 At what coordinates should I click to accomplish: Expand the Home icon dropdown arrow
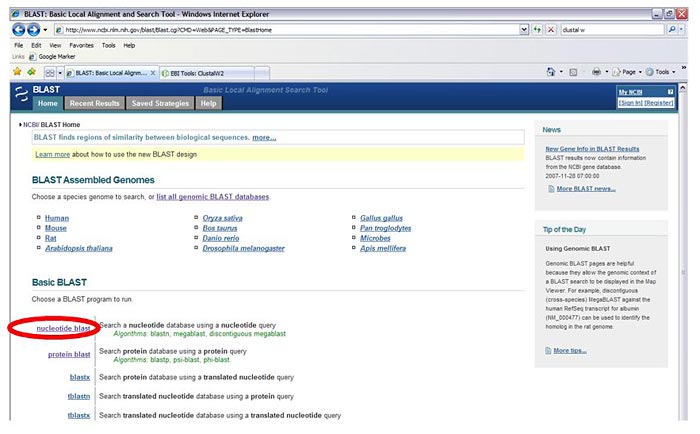click(x=561, y=72)
